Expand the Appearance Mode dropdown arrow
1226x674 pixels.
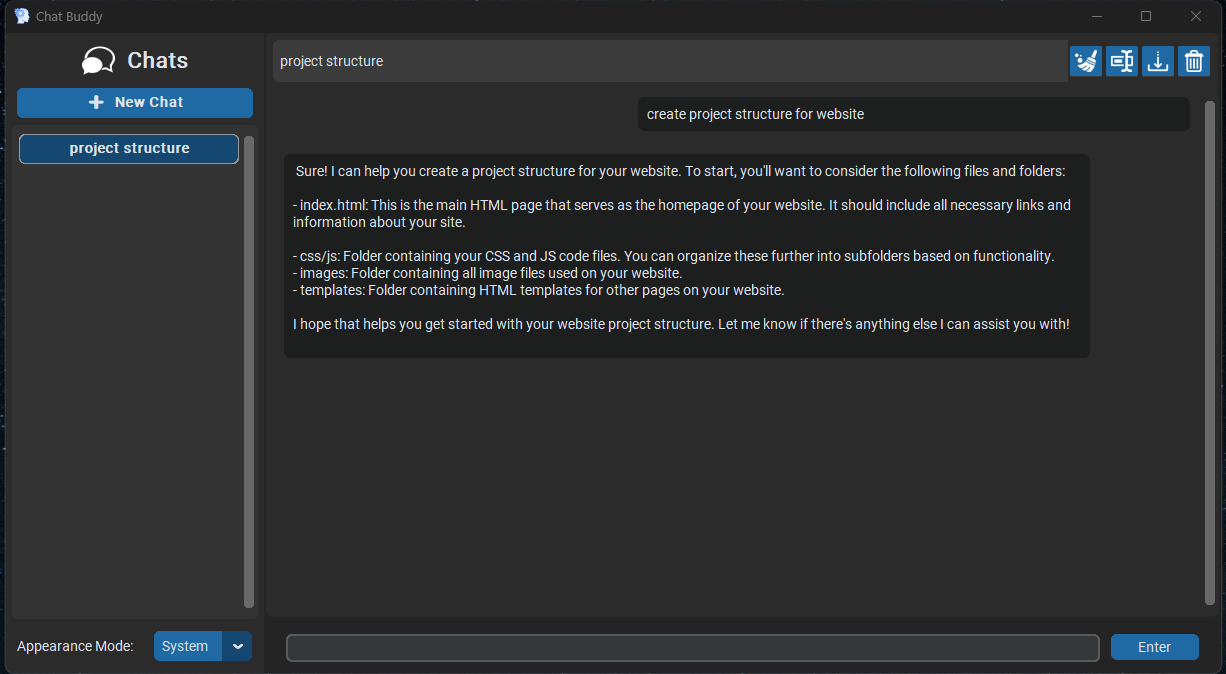238,646
